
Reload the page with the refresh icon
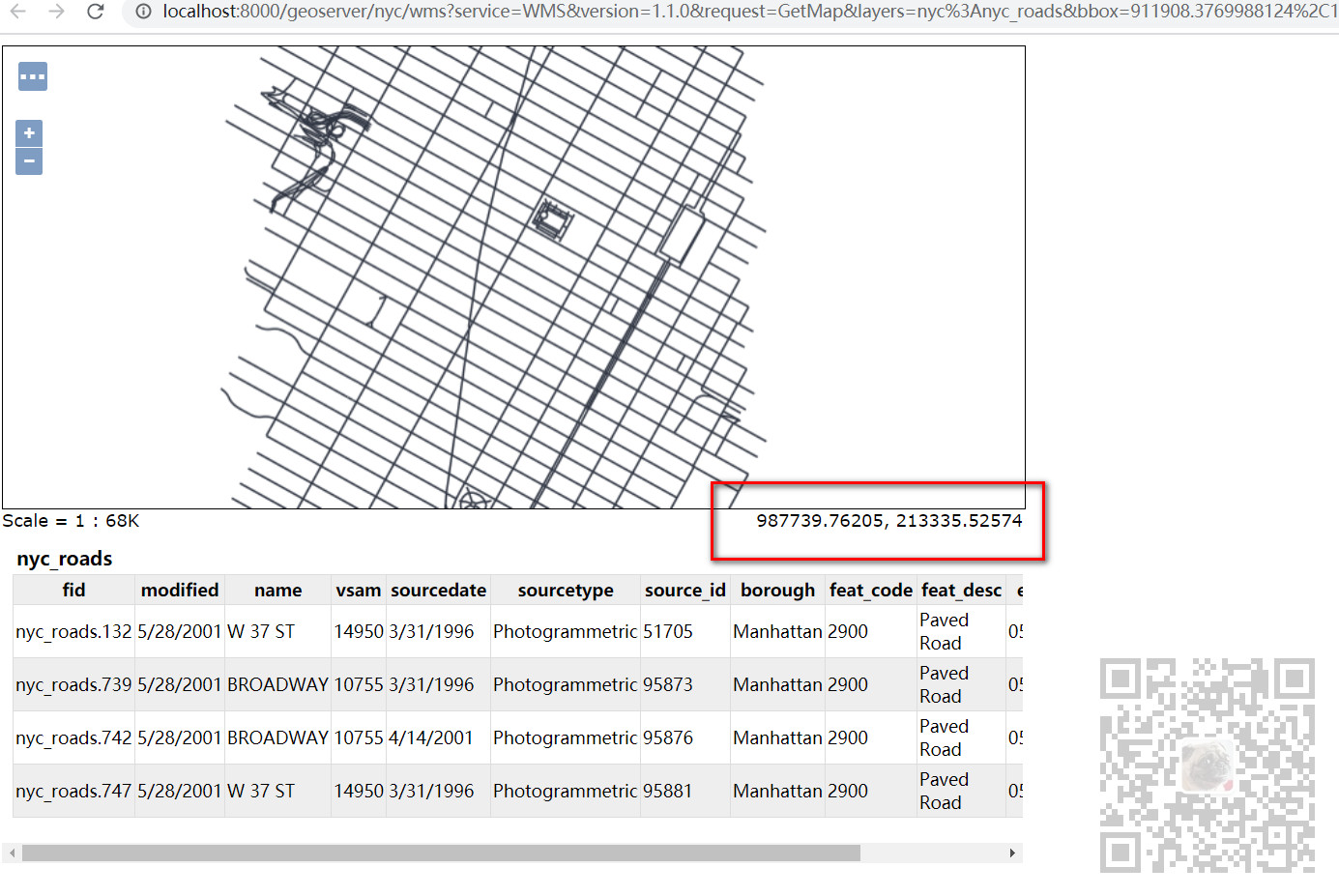[95, 12]
